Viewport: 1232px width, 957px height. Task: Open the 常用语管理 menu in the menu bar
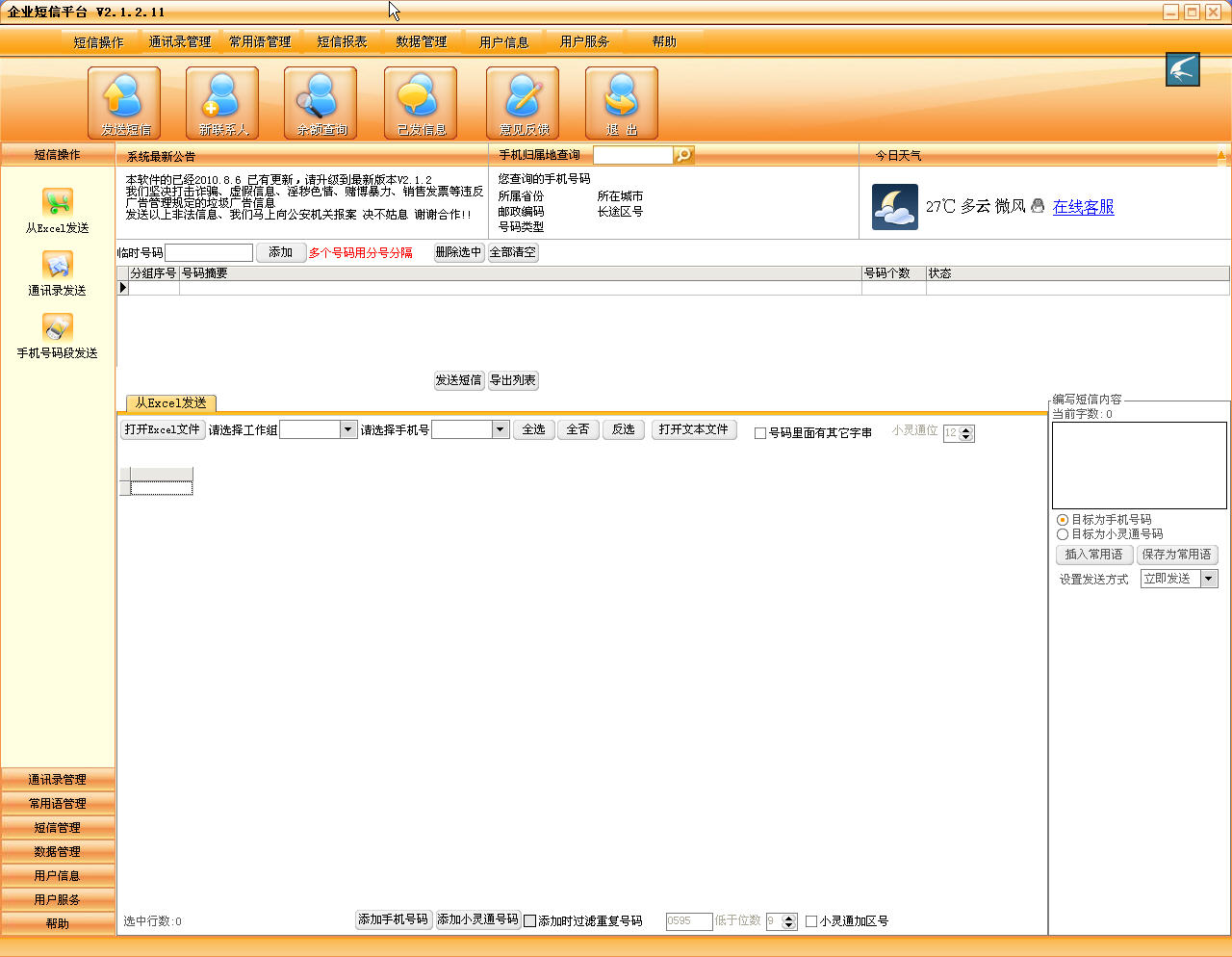260,42
